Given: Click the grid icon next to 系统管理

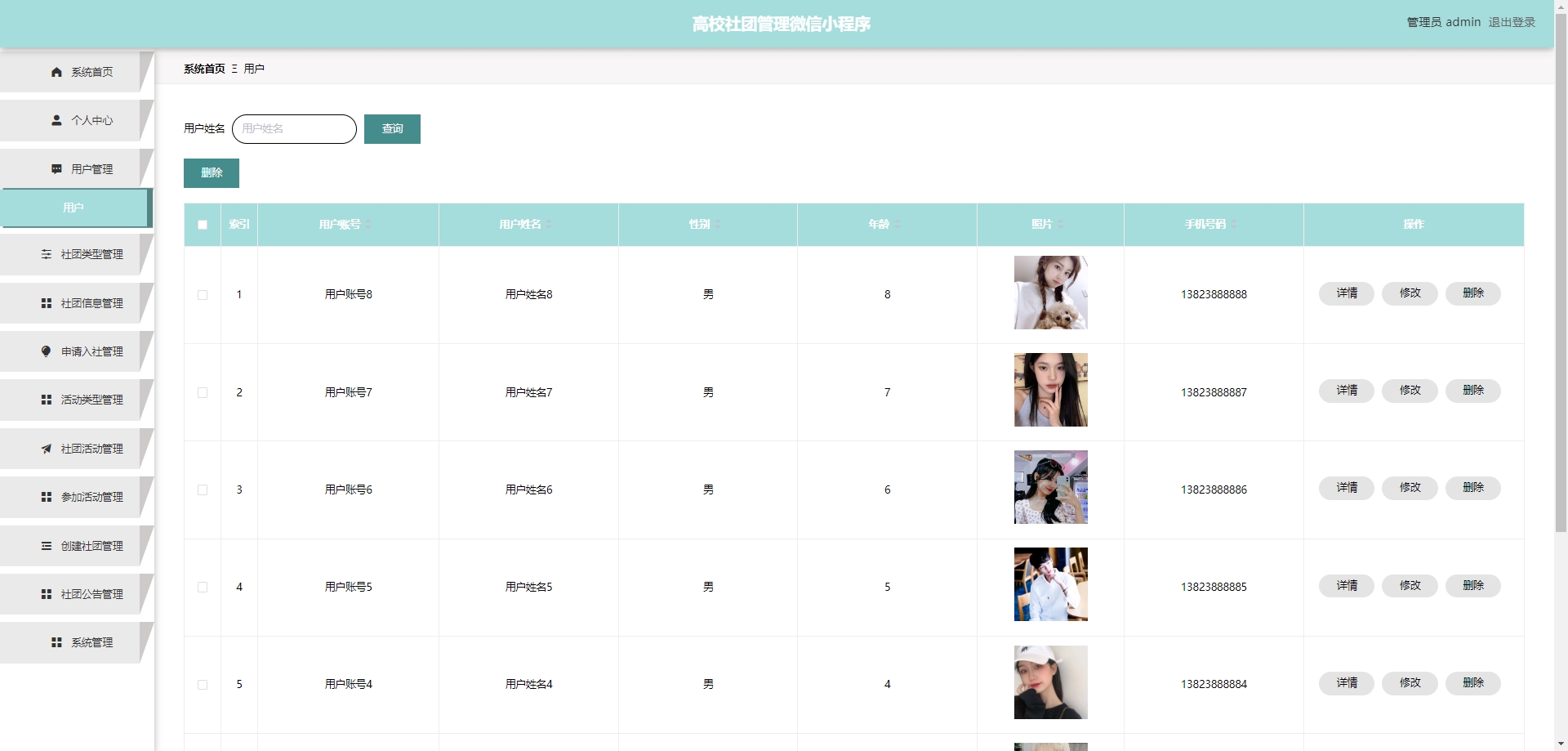Looking at the screenshot, I should point(56,642).
